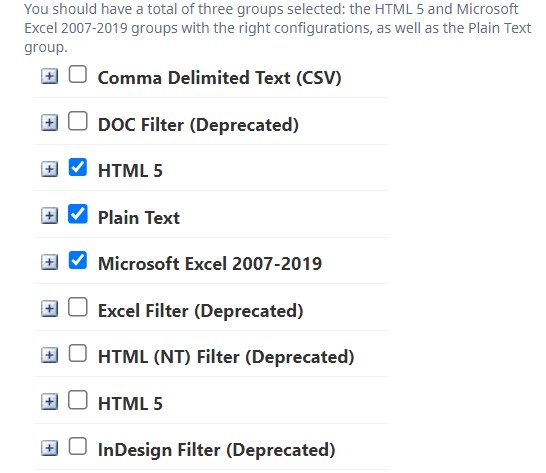Check the InDesign Filter (Deprecated) checkbox
The image size is (546, 473).
point(78,446)
